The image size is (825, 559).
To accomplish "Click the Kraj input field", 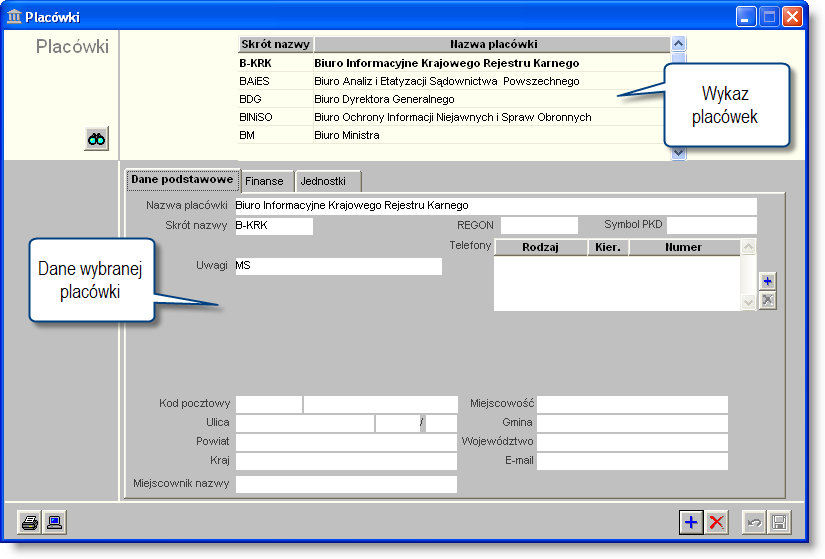I will pyautogui.click(x=346, y=461).
